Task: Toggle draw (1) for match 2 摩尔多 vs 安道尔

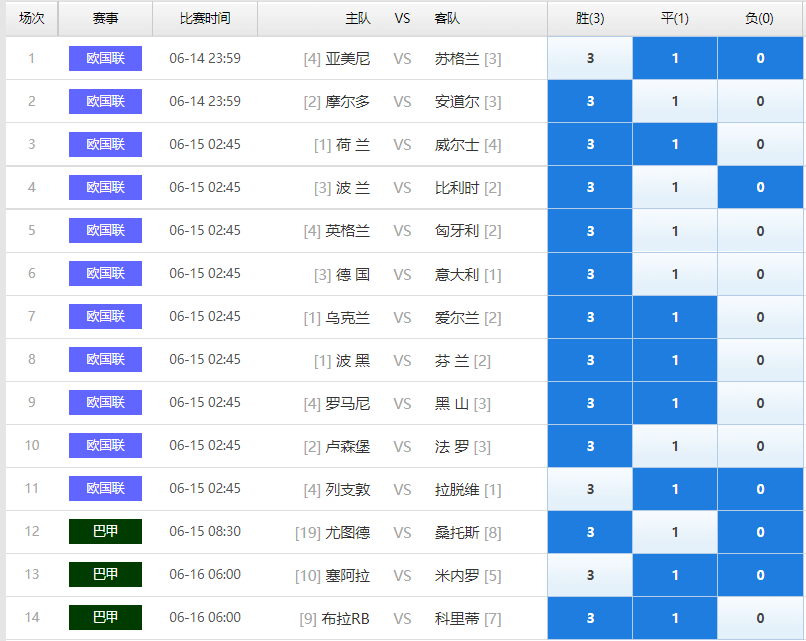Action: 674,101
